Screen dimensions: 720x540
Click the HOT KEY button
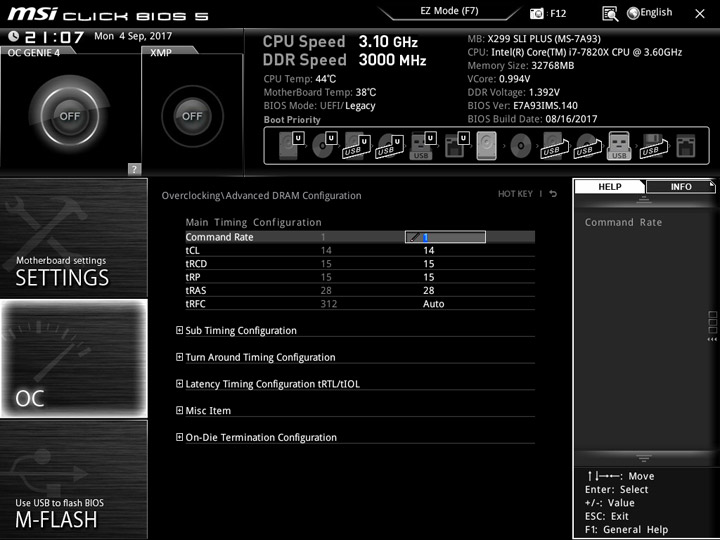tap(515, 194)
